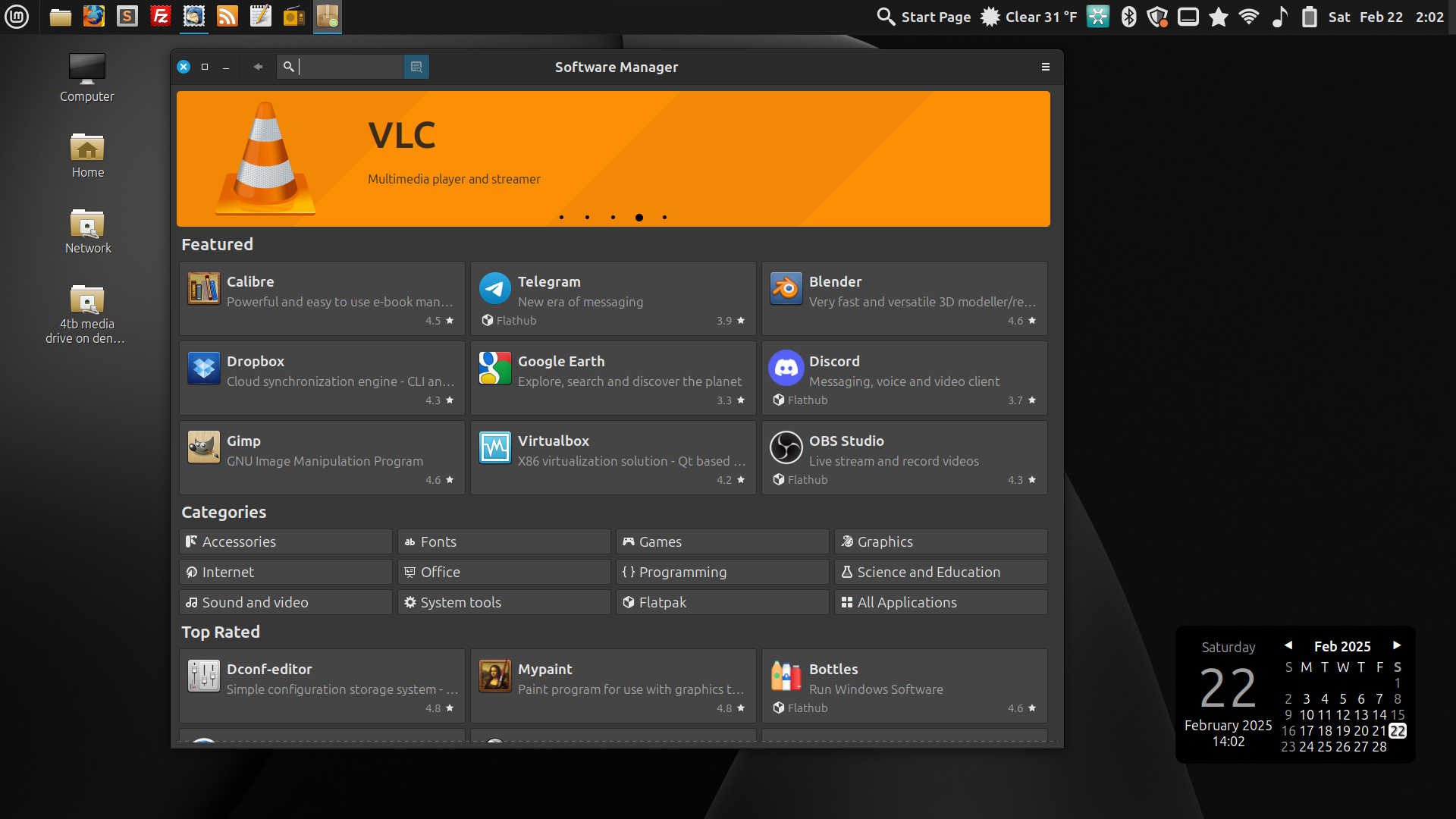This screenshot has height=819, width=1456.
Task: Open the Calibre app tile
Action: [322, 298]
